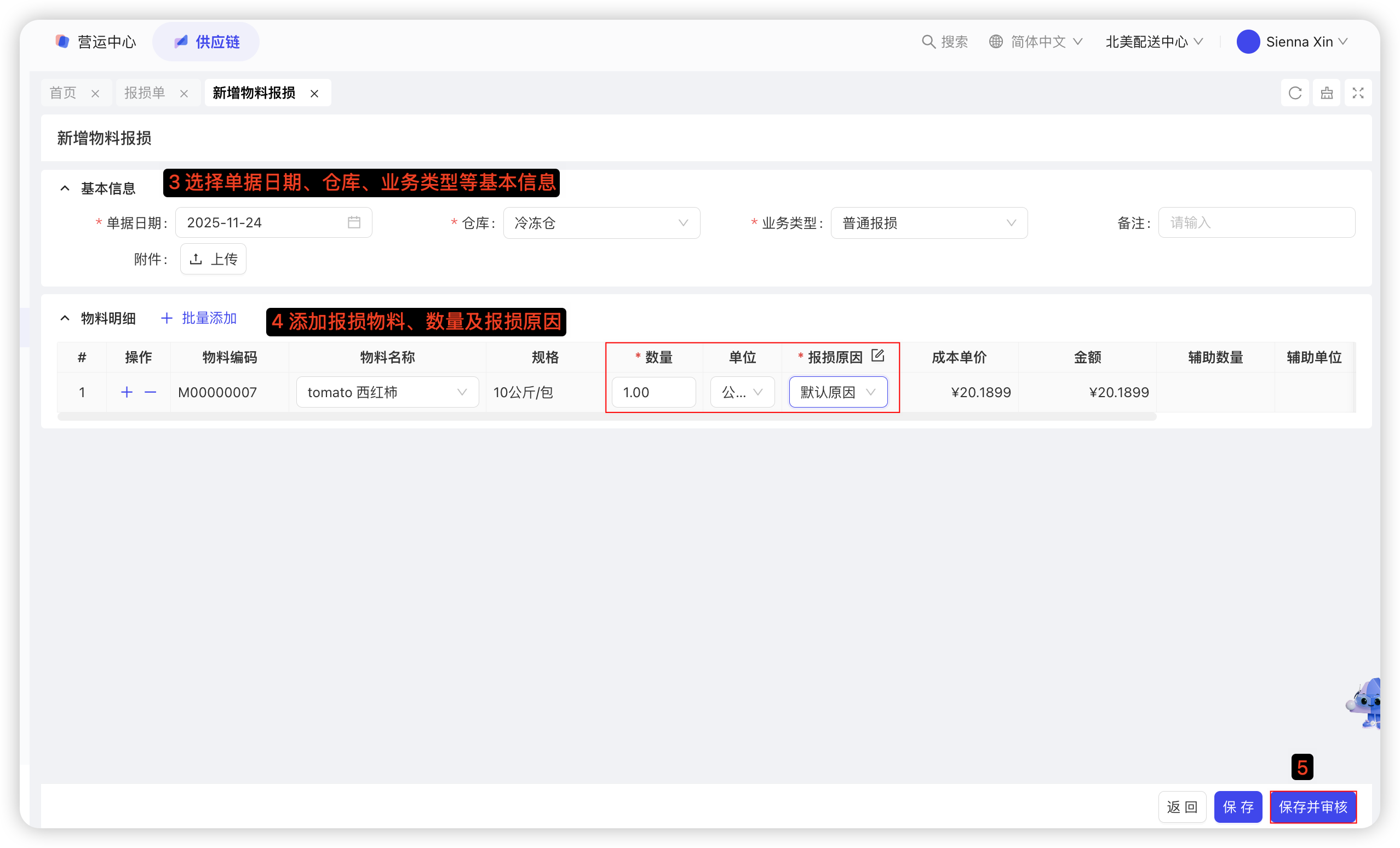Switch to the 首页 tab
Image resolution: width=1400 pixels, height=848 pixels.
point(63,93)
